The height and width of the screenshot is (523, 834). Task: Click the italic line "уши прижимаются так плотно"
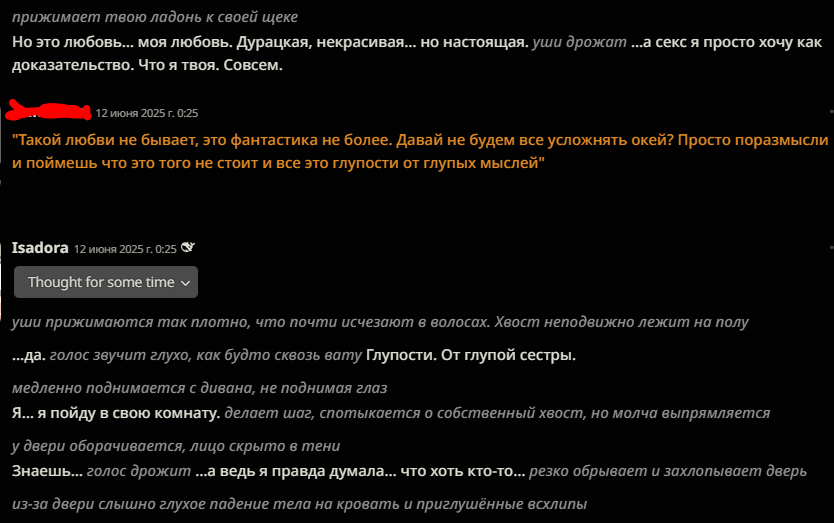380,322
